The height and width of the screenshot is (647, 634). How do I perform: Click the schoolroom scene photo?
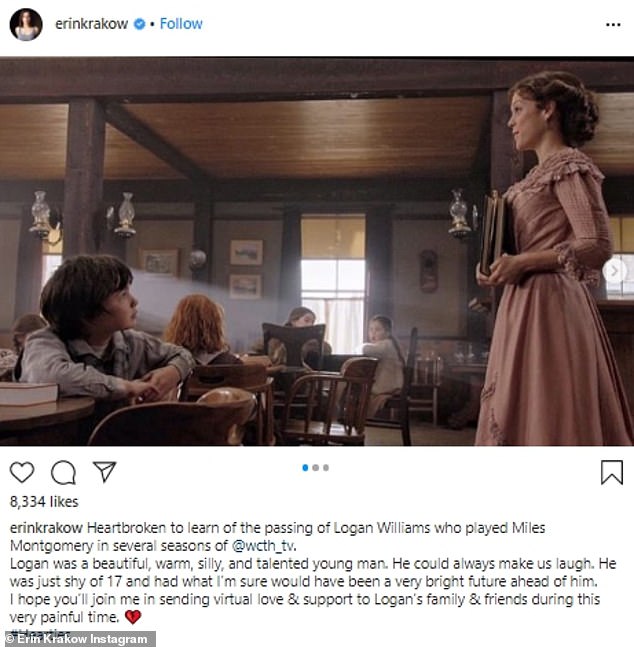point(317,251)
